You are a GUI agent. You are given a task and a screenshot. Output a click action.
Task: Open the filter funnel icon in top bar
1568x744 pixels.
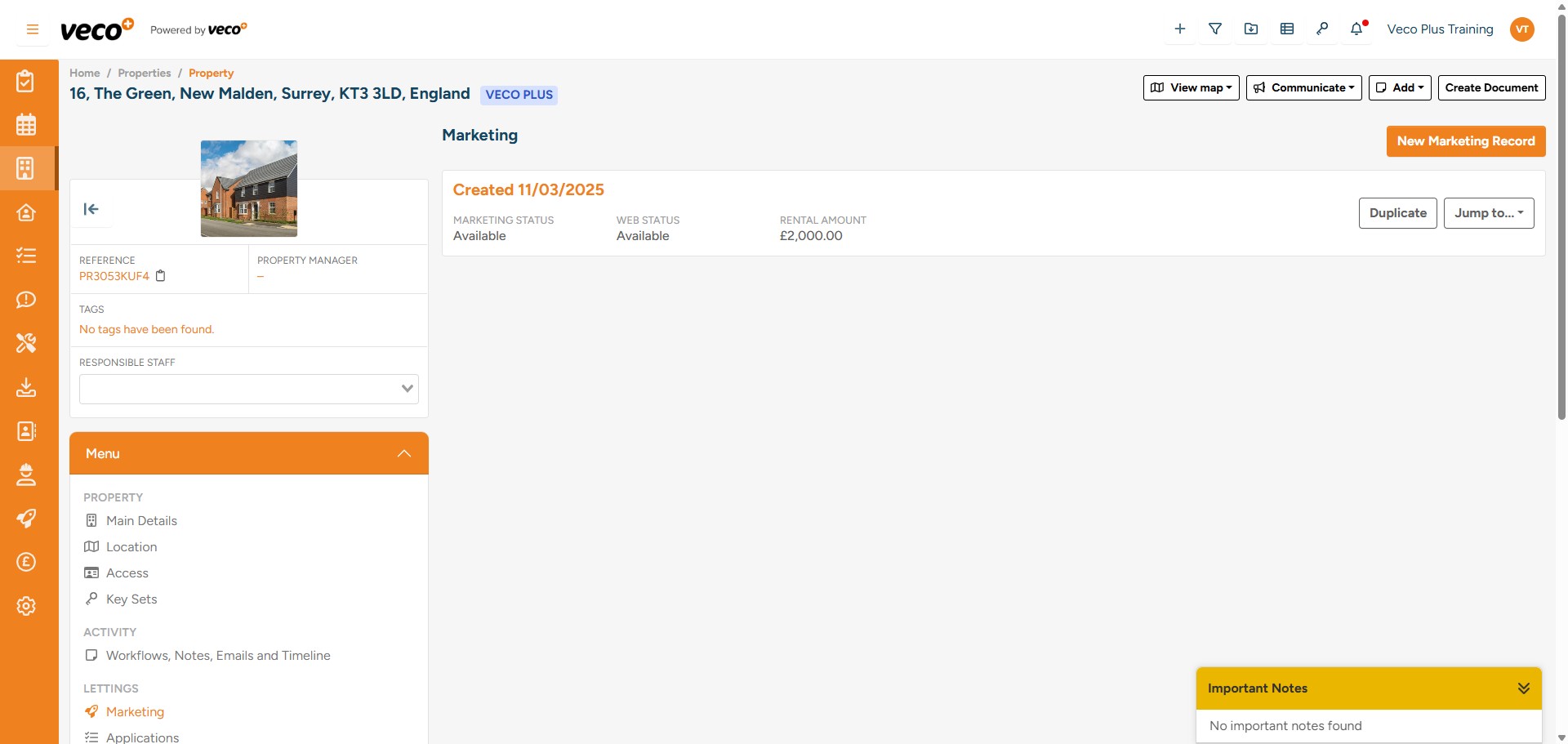tap(1215, 29)
